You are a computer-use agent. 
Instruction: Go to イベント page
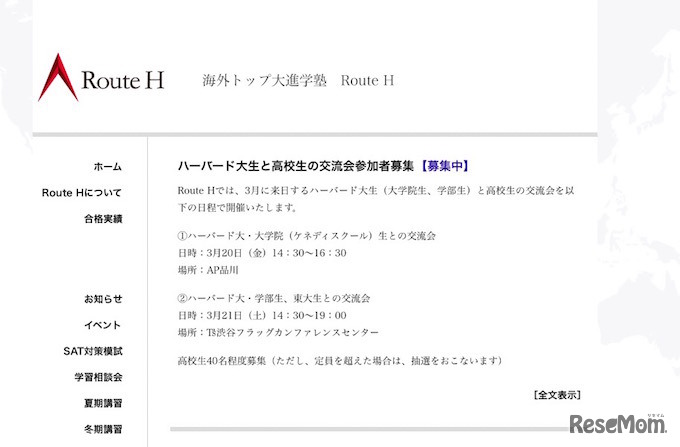(x=102, y=325)
